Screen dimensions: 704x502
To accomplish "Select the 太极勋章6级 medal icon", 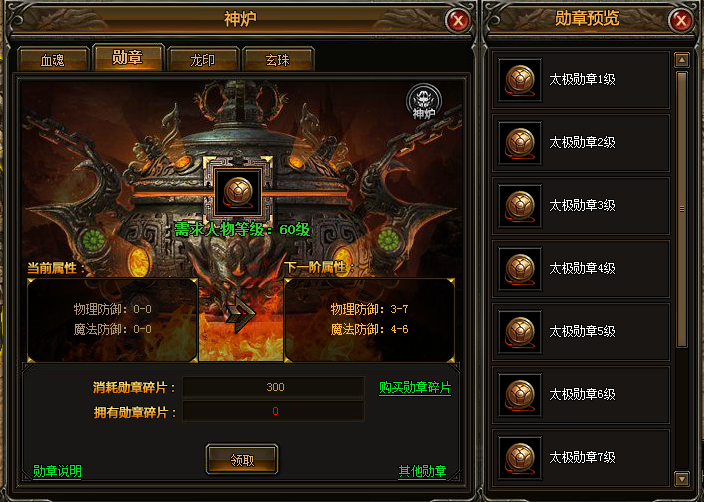I will point(520,394).
